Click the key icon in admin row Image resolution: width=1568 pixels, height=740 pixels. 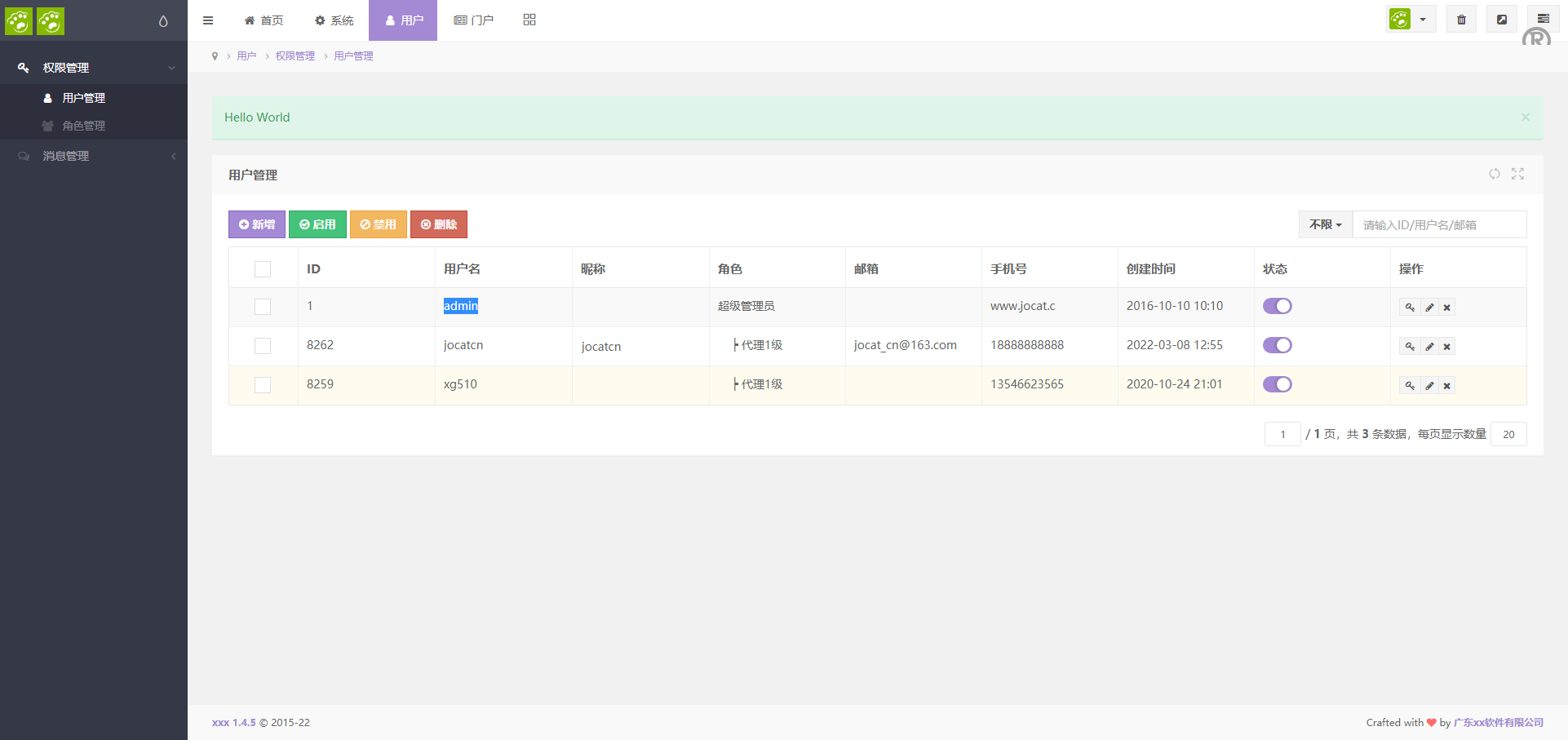pyautogui.click(x=1410, y=308)
